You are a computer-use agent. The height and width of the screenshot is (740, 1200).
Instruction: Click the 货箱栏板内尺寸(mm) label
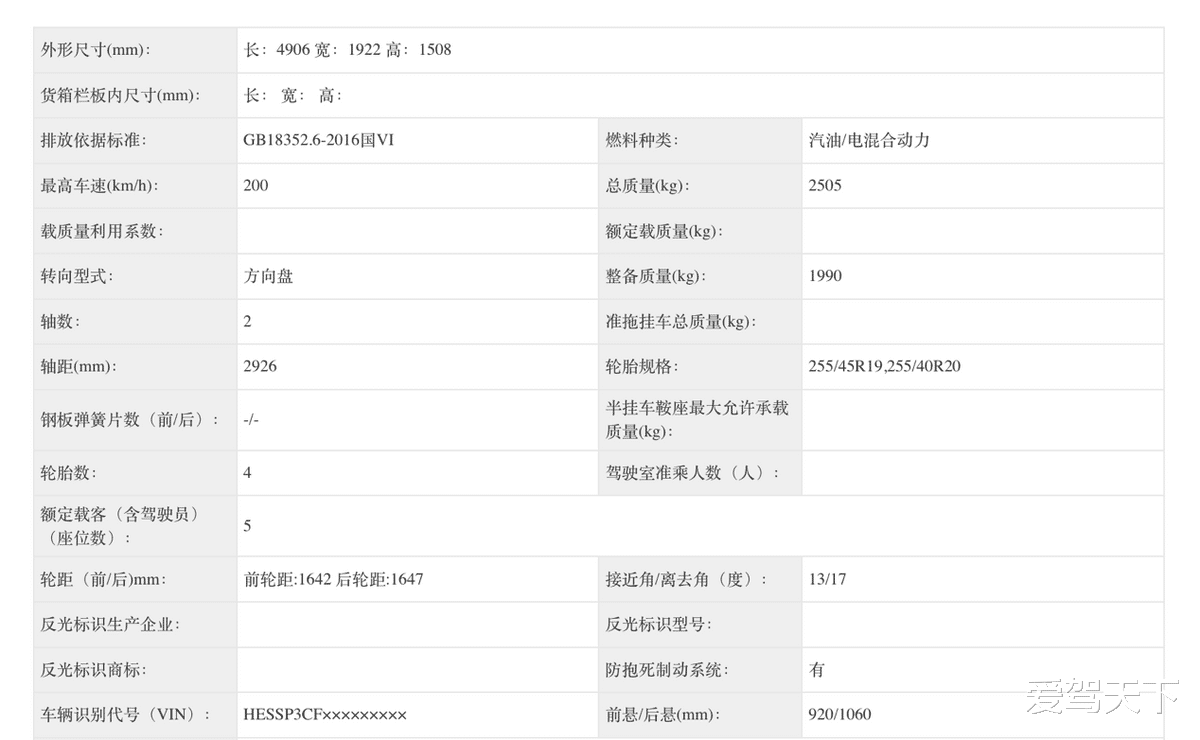[x=120, y=96]
